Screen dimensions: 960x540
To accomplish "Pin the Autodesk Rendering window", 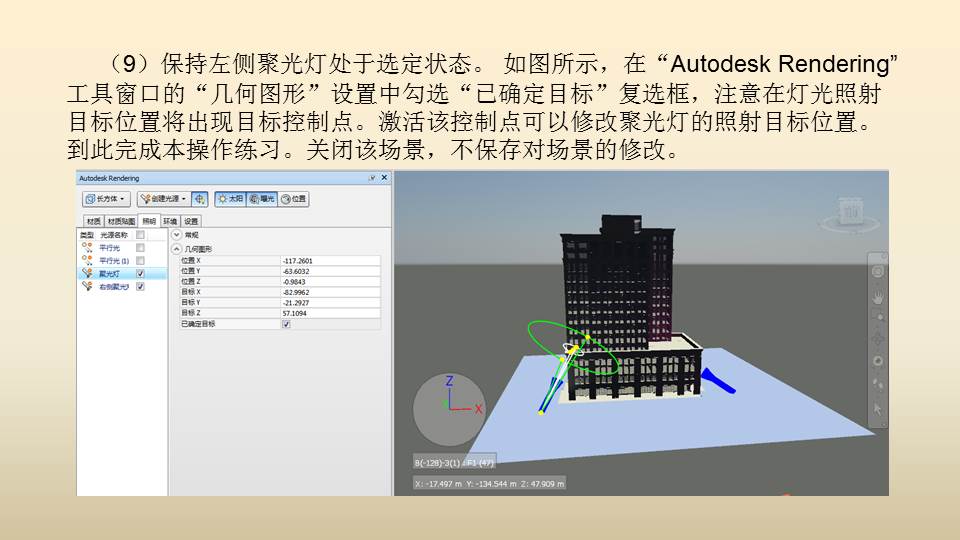I will point(372,178).
